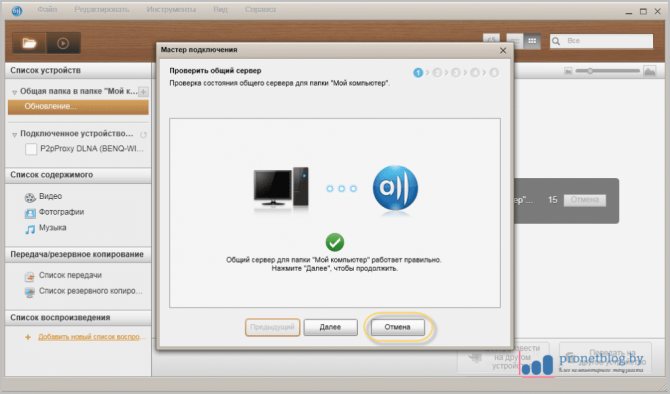Open the Инструменты menu
This screenshot has width=670, height=394.
171,9
